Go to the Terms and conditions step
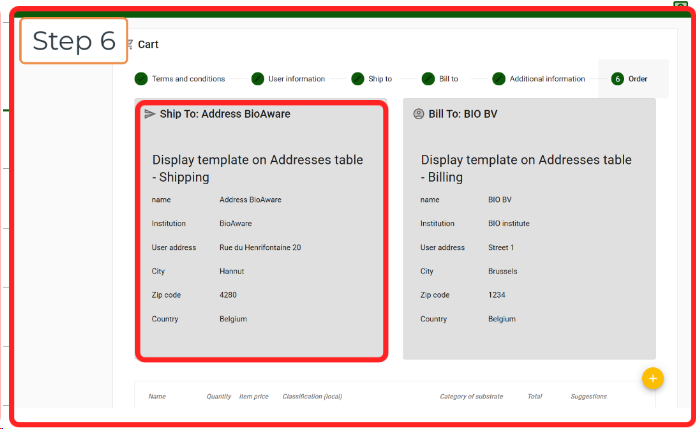Screen dimensions: 696x429 pos(141,78)
